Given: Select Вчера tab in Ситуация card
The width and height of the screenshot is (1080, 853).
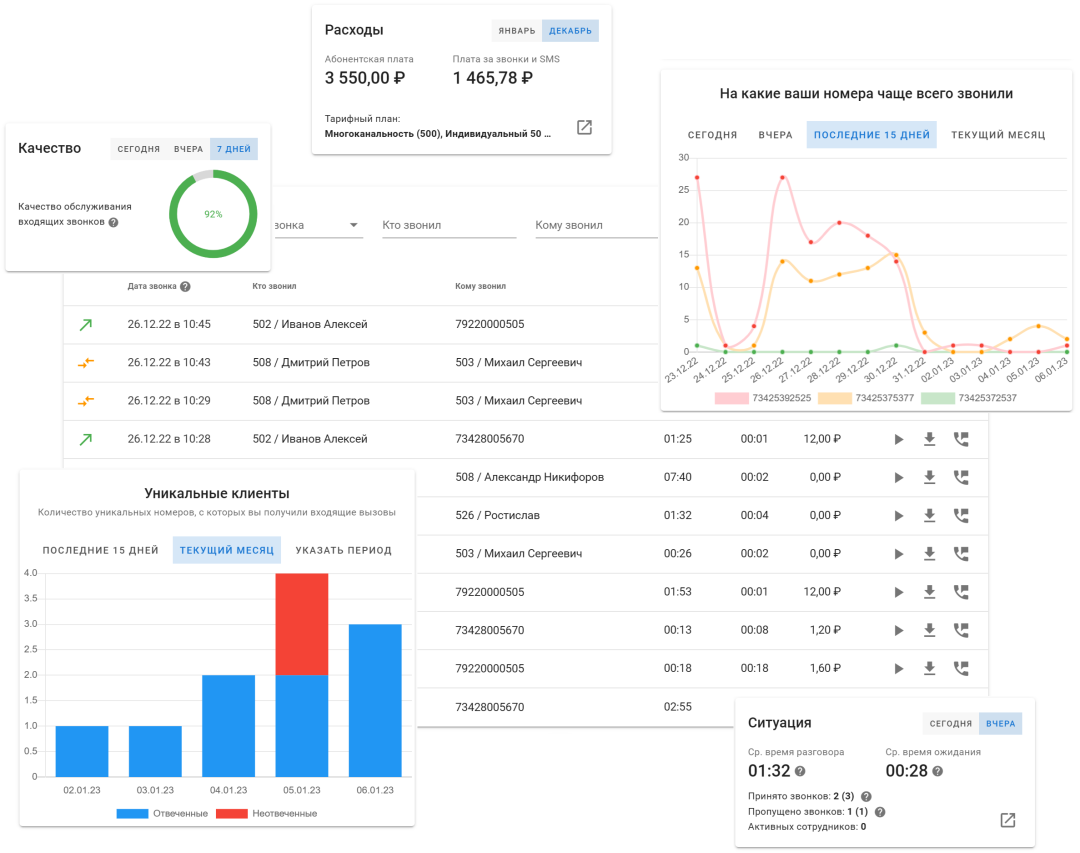Looking at the screenshot, I should [x=1000, y=723].
